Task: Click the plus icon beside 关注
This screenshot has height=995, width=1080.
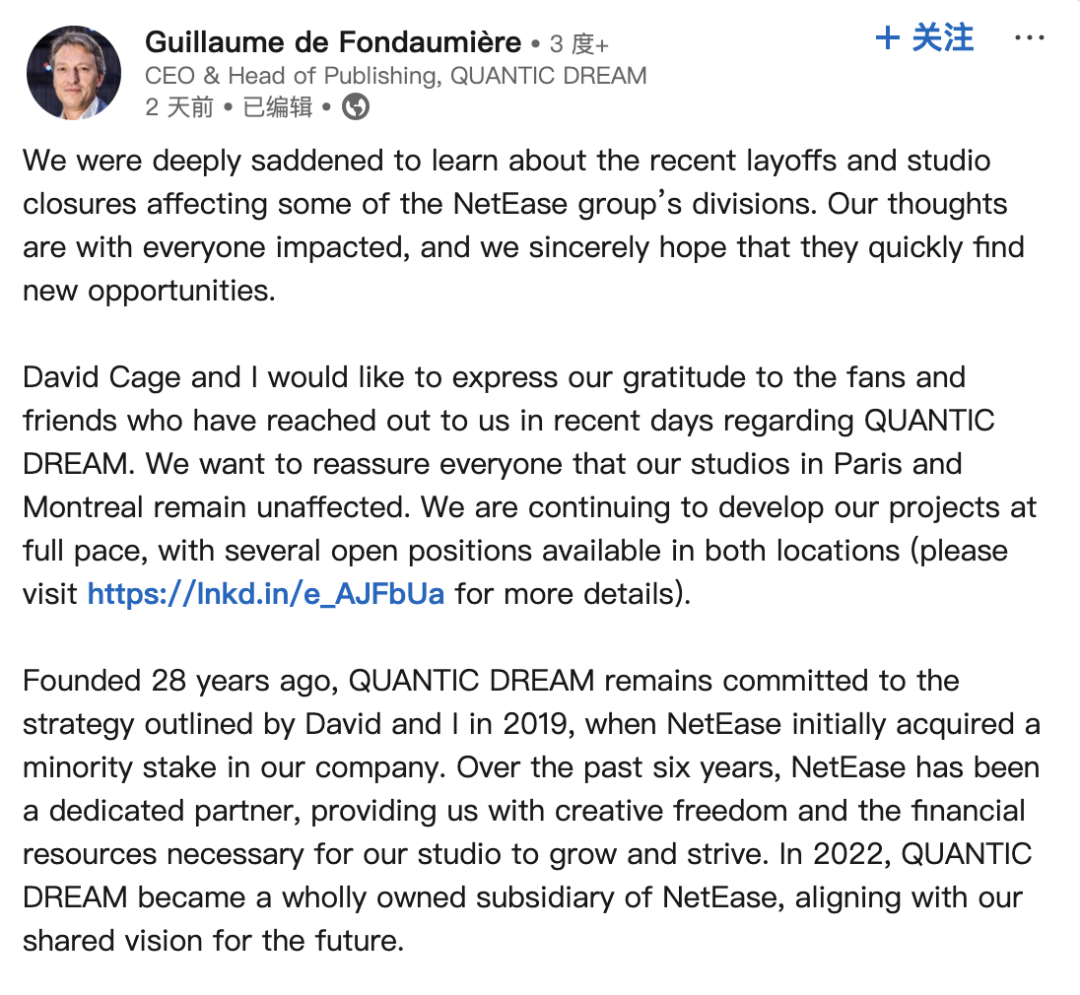Action: 888,38
